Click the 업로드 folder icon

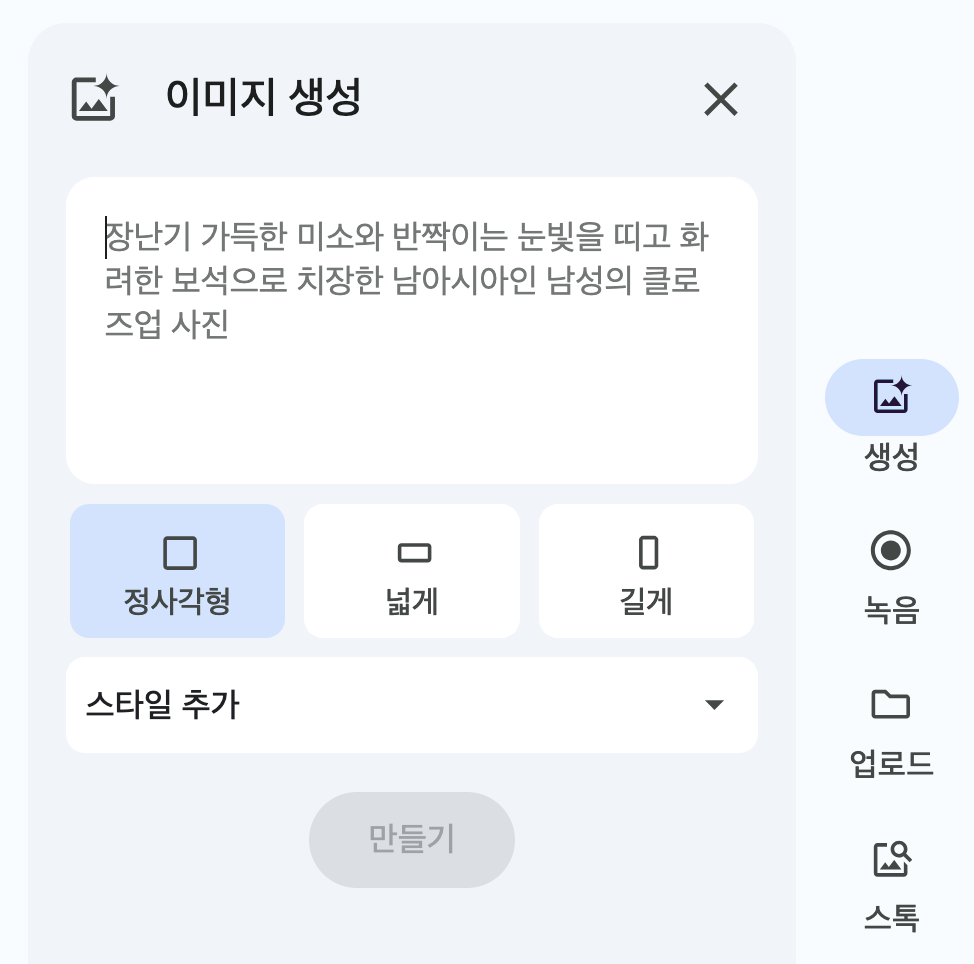tap(891, 704)
